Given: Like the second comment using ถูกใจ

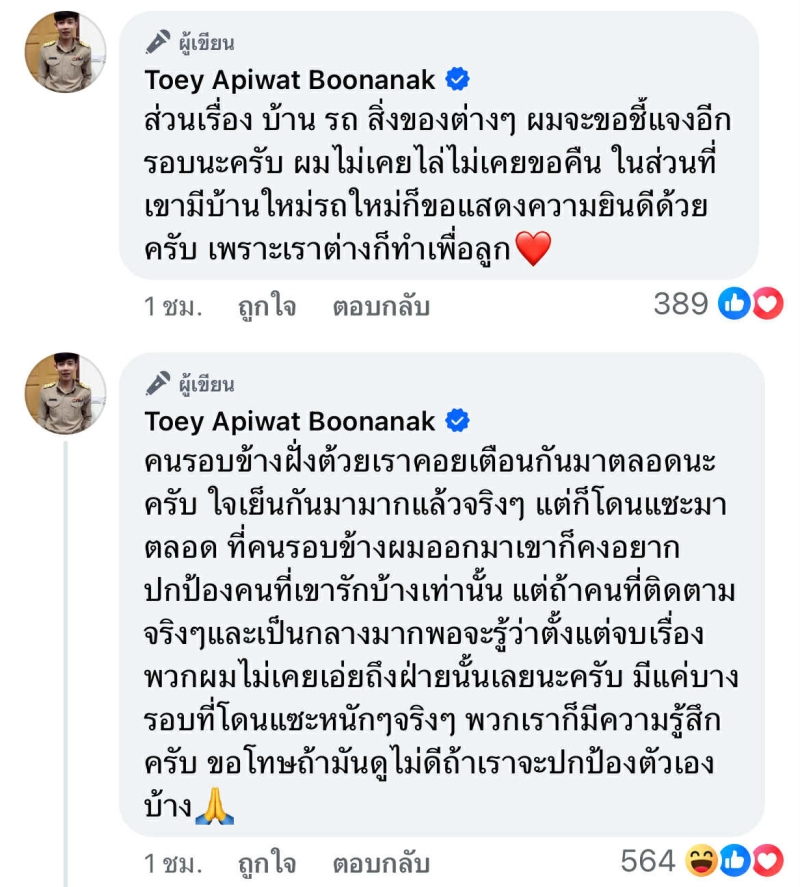Looking at the screenshot, I should (267, 862).
